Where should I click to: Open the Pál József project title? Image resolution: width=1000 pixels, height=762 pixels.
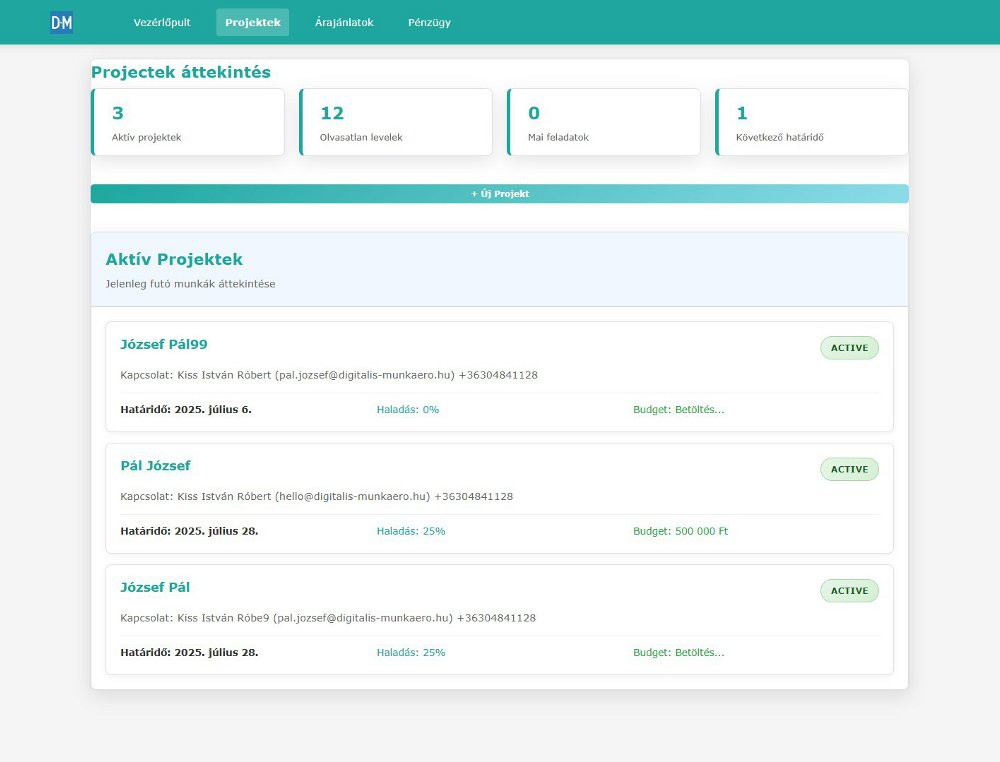(156, 465)
